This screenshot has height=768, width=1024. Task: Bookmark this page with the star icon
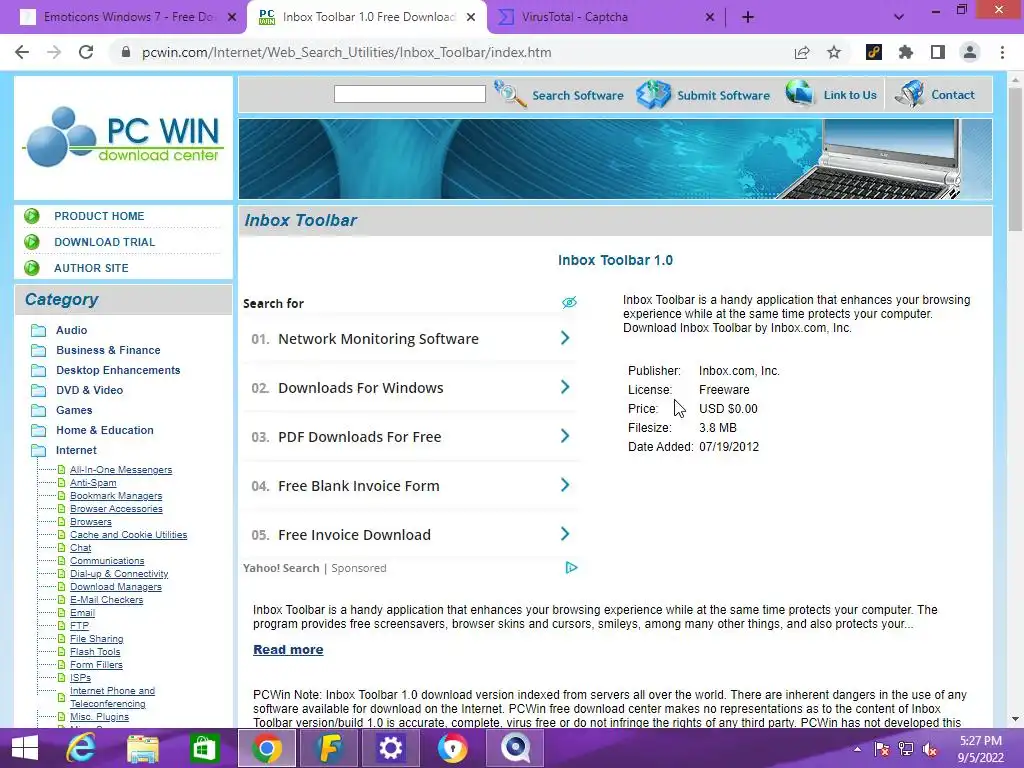tap(834, 52)
